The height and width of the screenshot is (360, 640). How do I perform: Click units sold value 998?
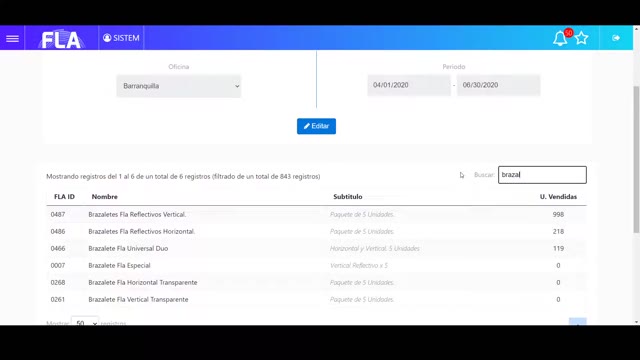[x=558, y=214]
